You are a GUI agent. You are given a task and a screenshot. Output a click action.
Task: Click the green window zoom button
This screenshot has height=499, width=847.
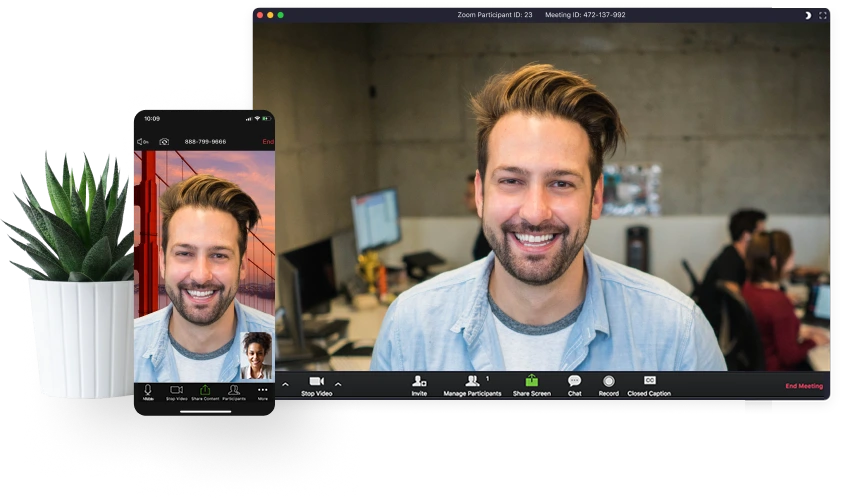tap(281, 15)
